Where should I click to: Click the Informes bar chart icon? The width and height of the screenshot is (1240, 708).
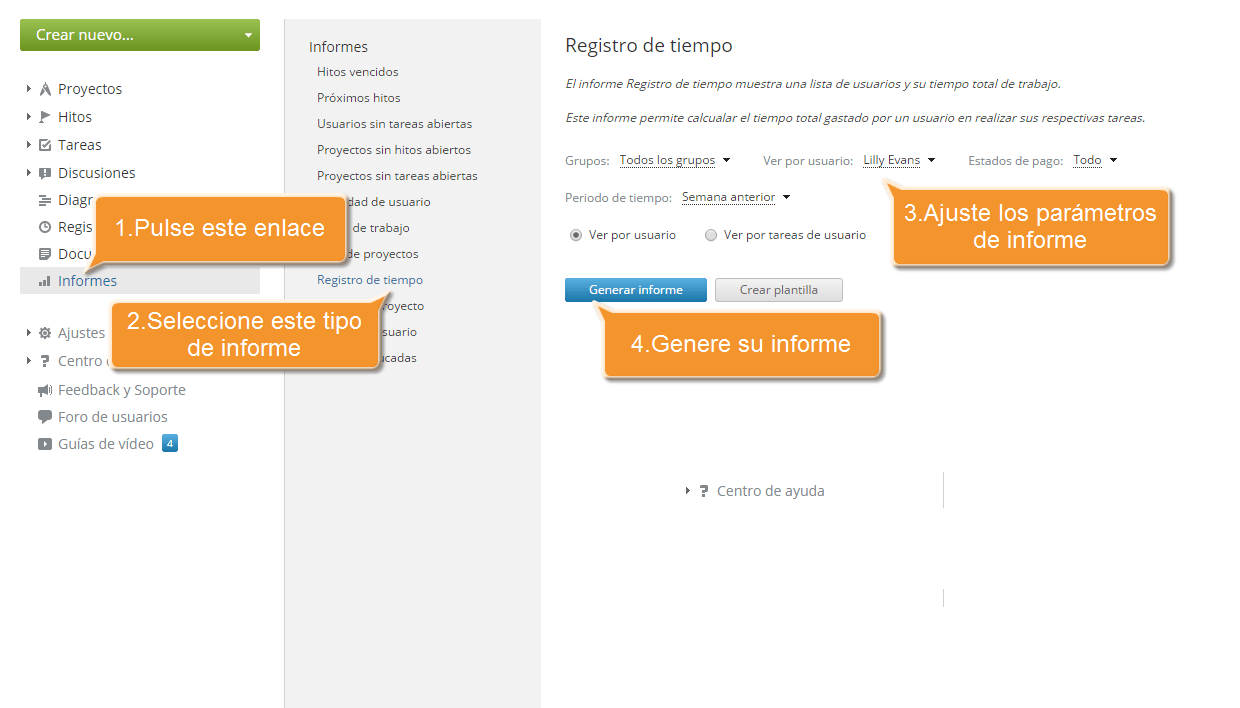click(x=45, y=281)
